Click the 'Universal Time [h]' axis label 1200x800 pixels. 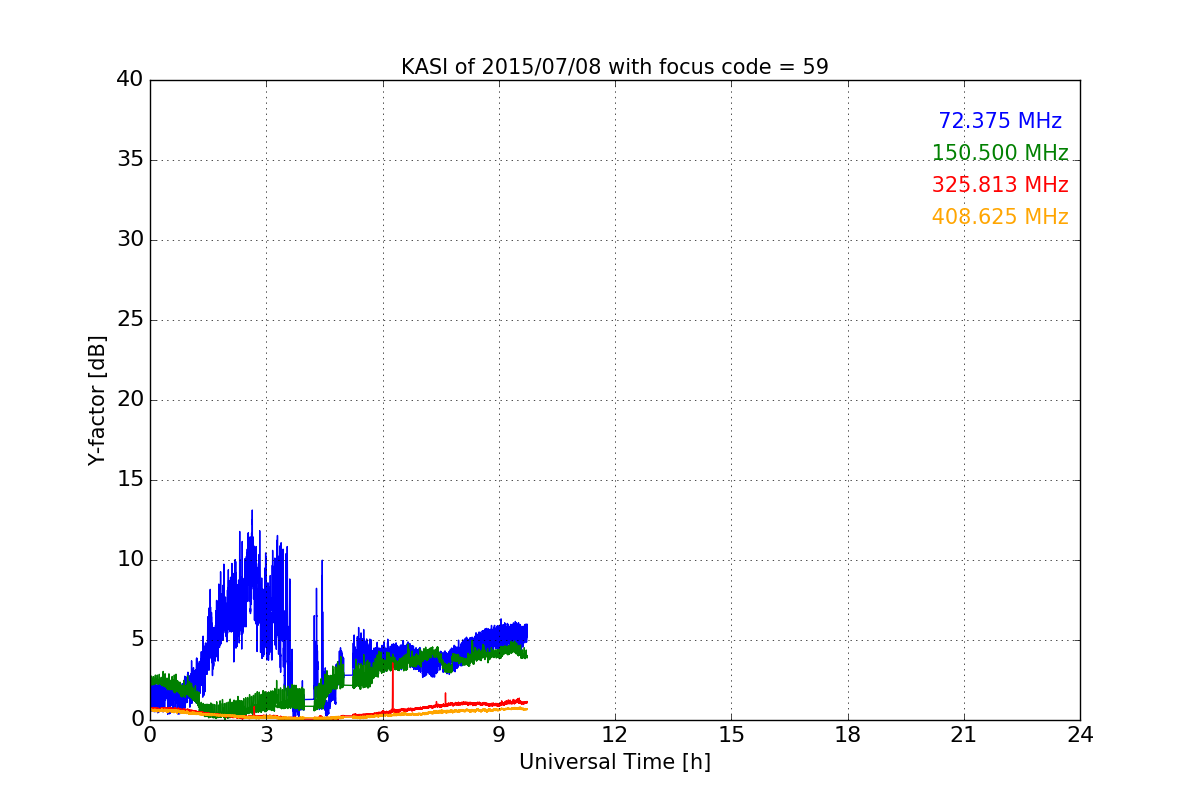tap(614, 762)
